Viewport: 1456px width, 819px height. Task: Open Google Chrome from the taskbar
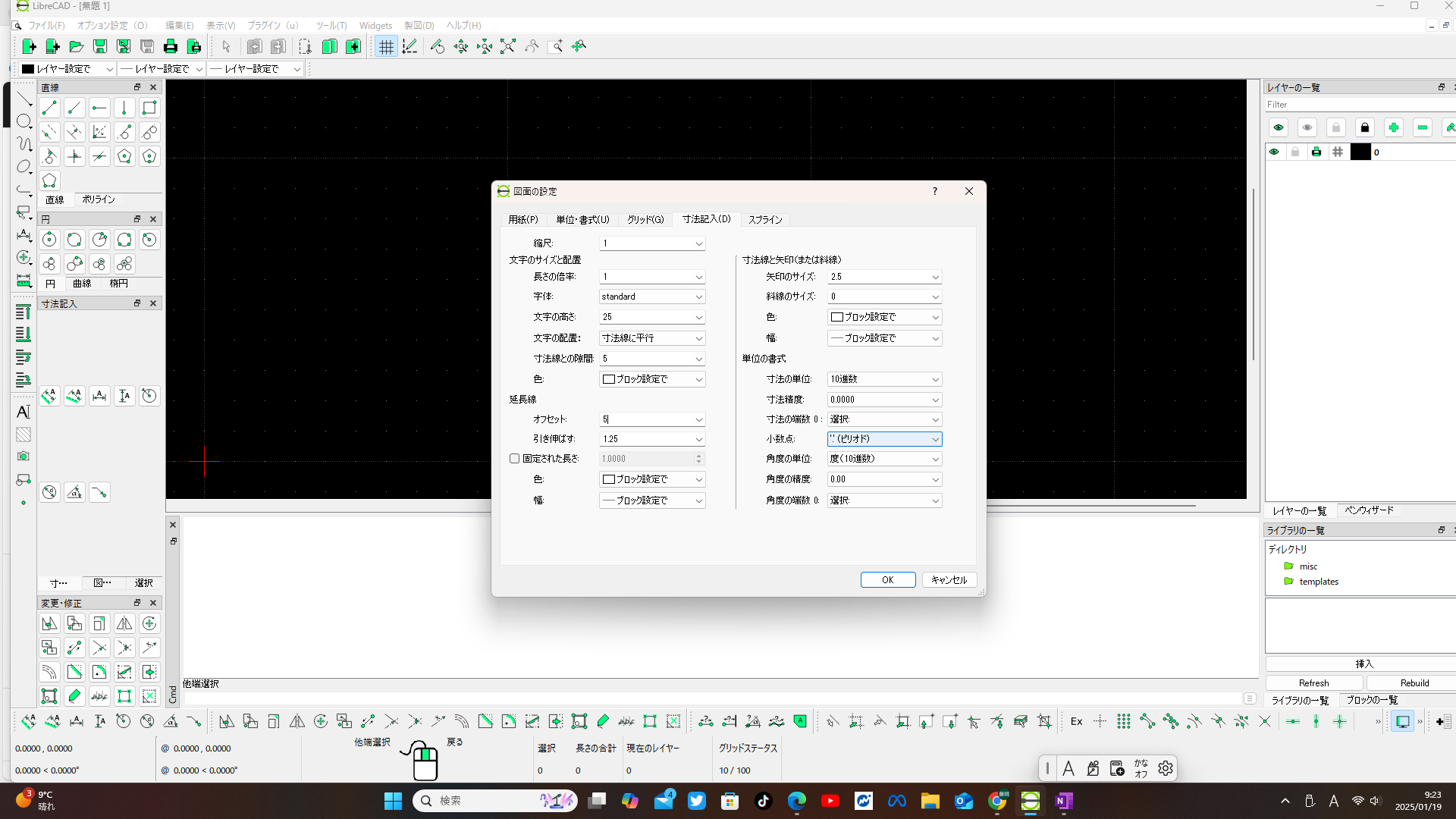[x=996, y=801]
